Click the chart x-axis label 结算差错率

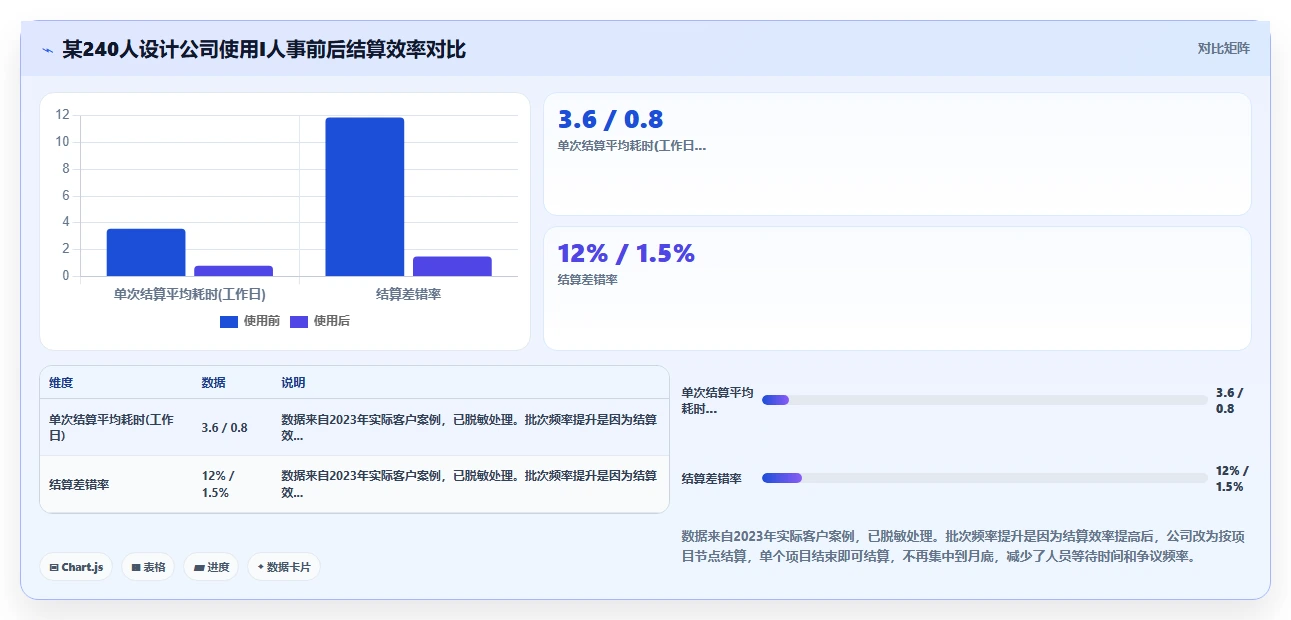click(409, 294)
